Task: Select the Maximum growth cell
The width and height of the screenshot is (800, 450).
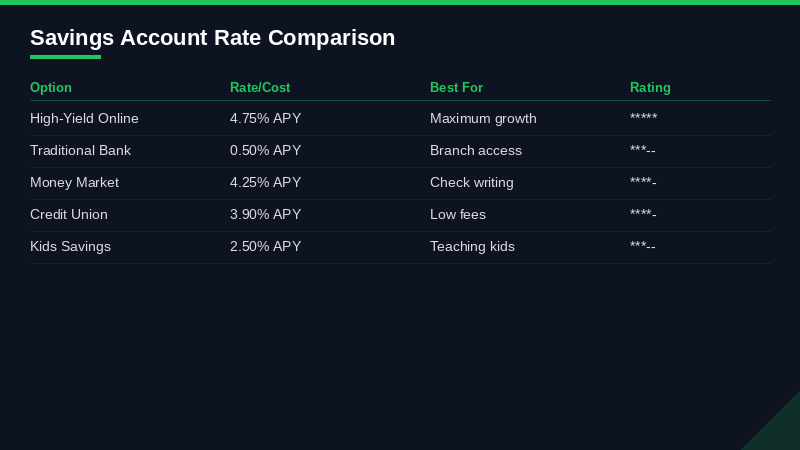Action: click(x=483, y=119)
